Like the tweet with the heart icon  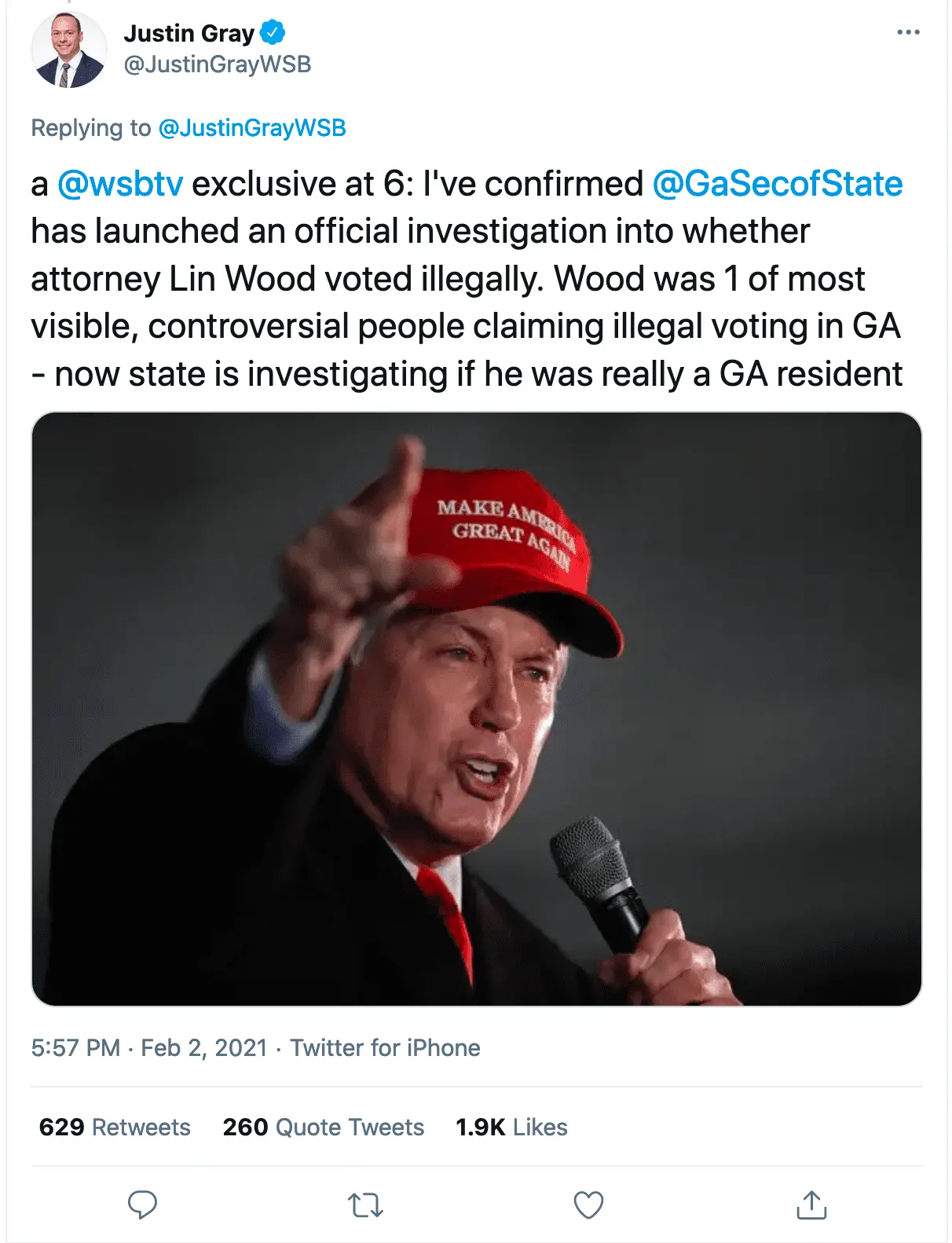coord(588,1204)
